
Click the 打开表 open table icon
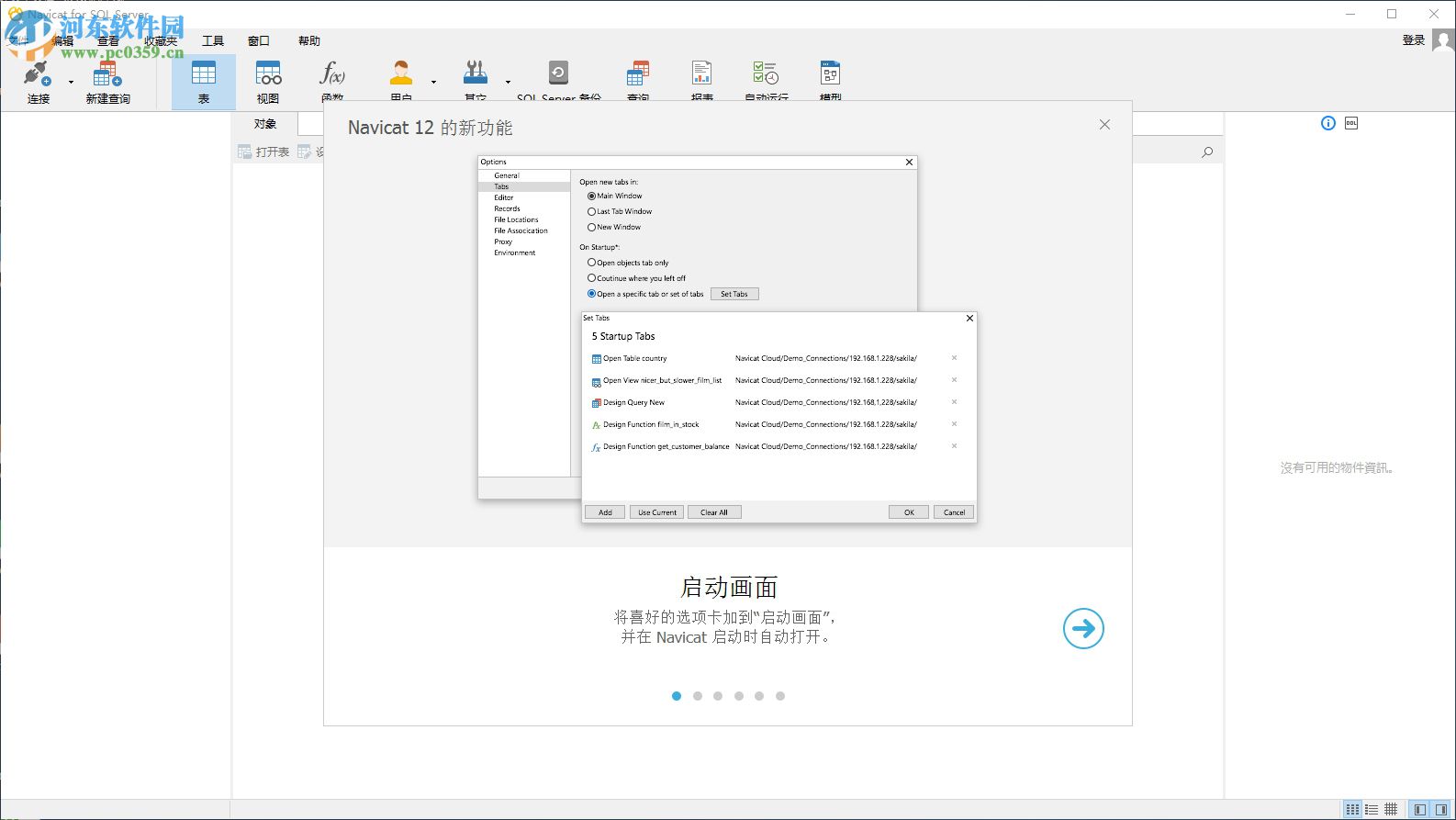click(245, 152)
